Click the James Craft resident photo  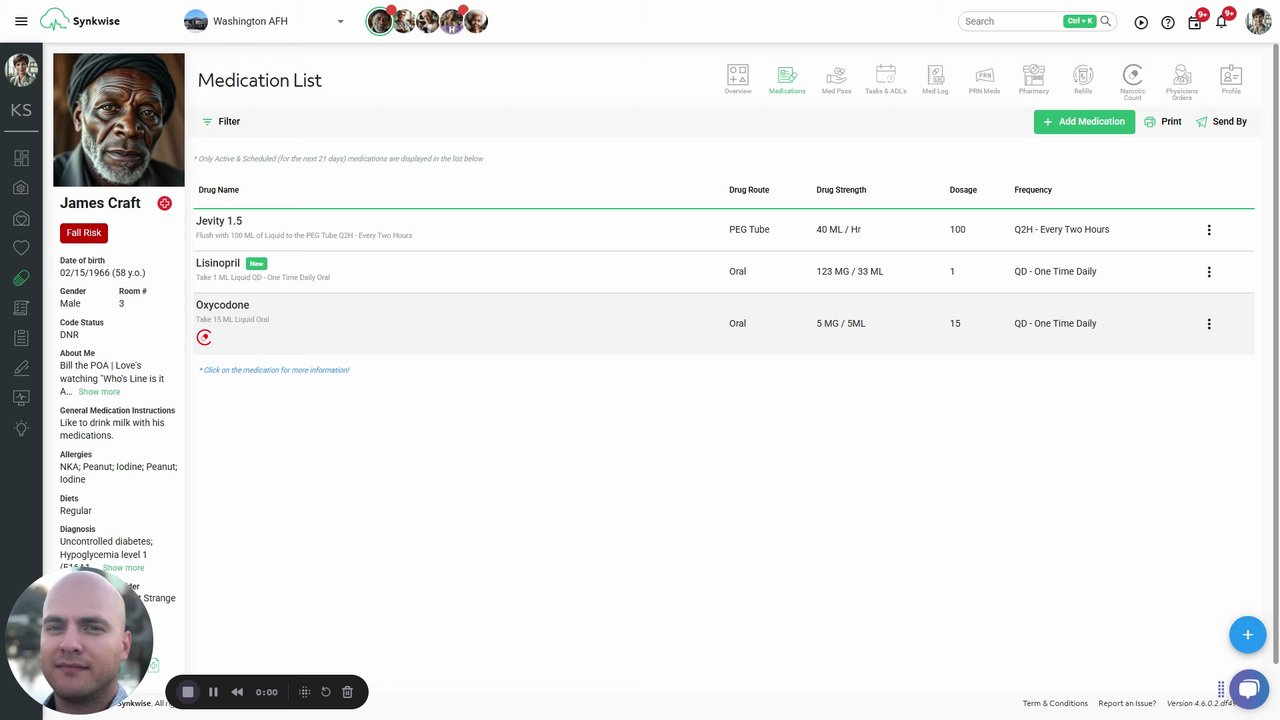(119, 120)
